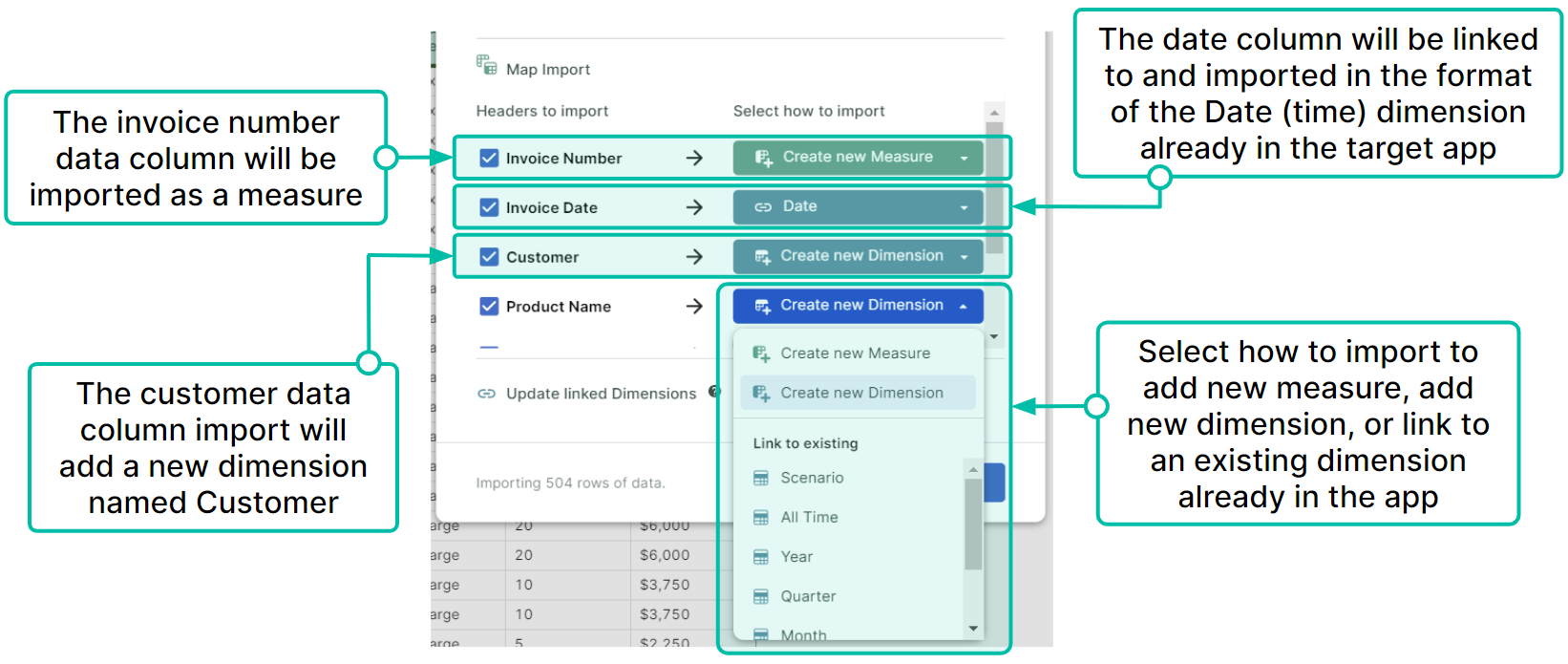Uncheck the Invoice Number header checkbox

coord(489,158)
